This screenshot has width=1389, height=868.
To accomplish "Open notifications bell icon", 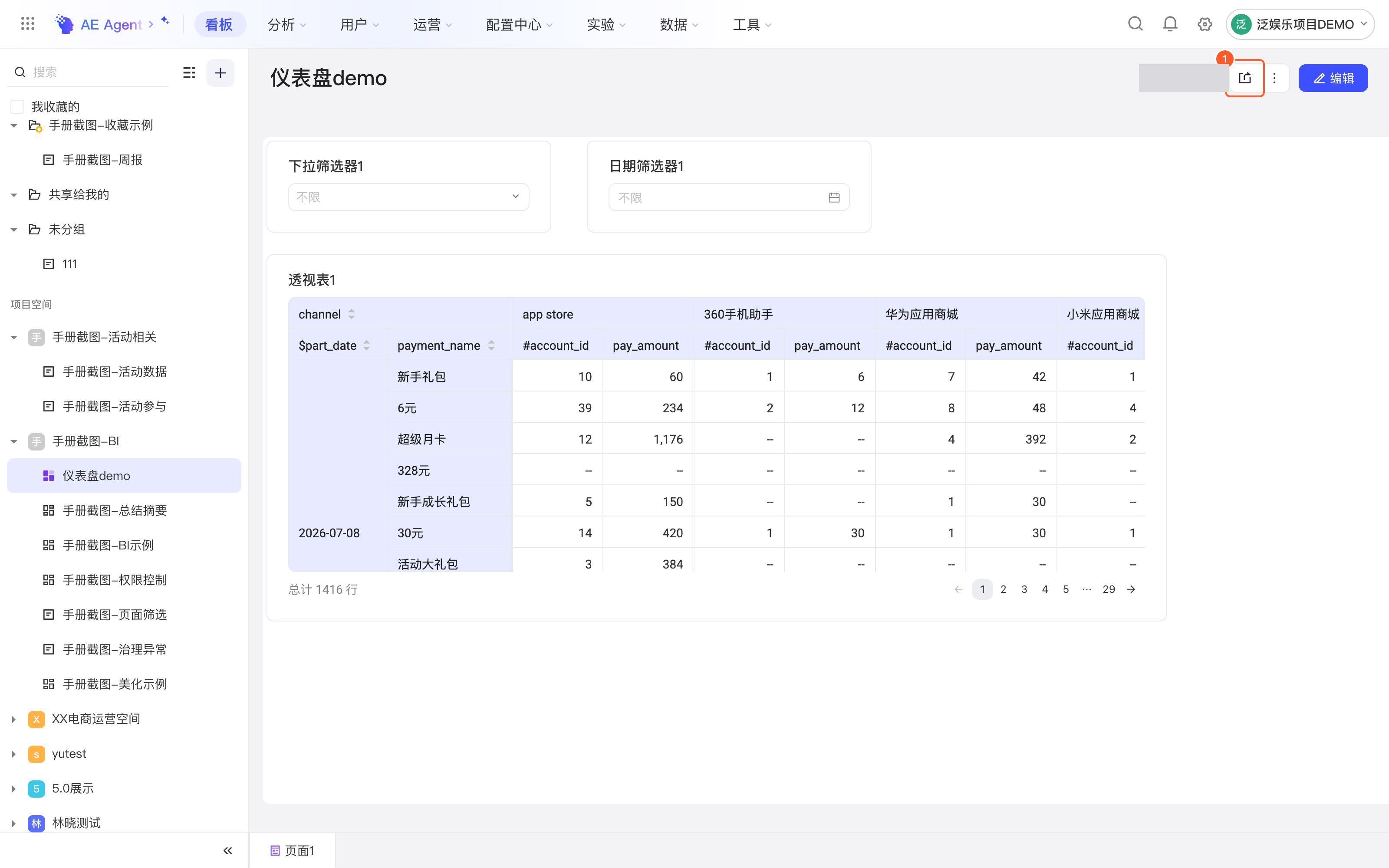I will point(1170,24).
